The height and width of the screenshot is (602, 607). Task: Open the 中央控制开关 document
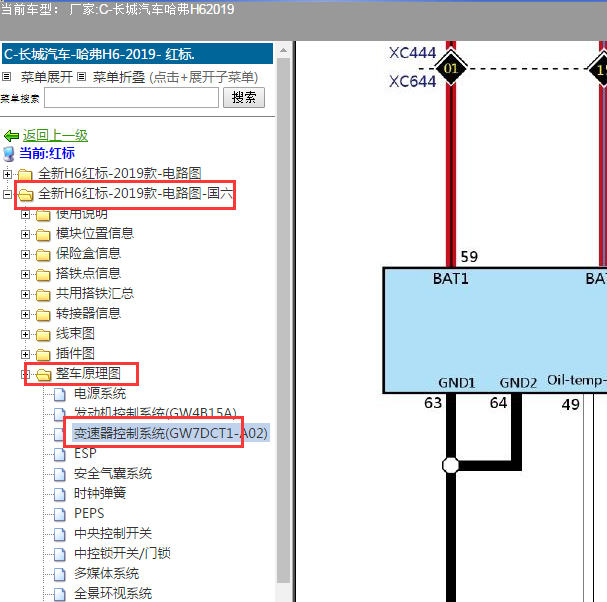(113, 533)
